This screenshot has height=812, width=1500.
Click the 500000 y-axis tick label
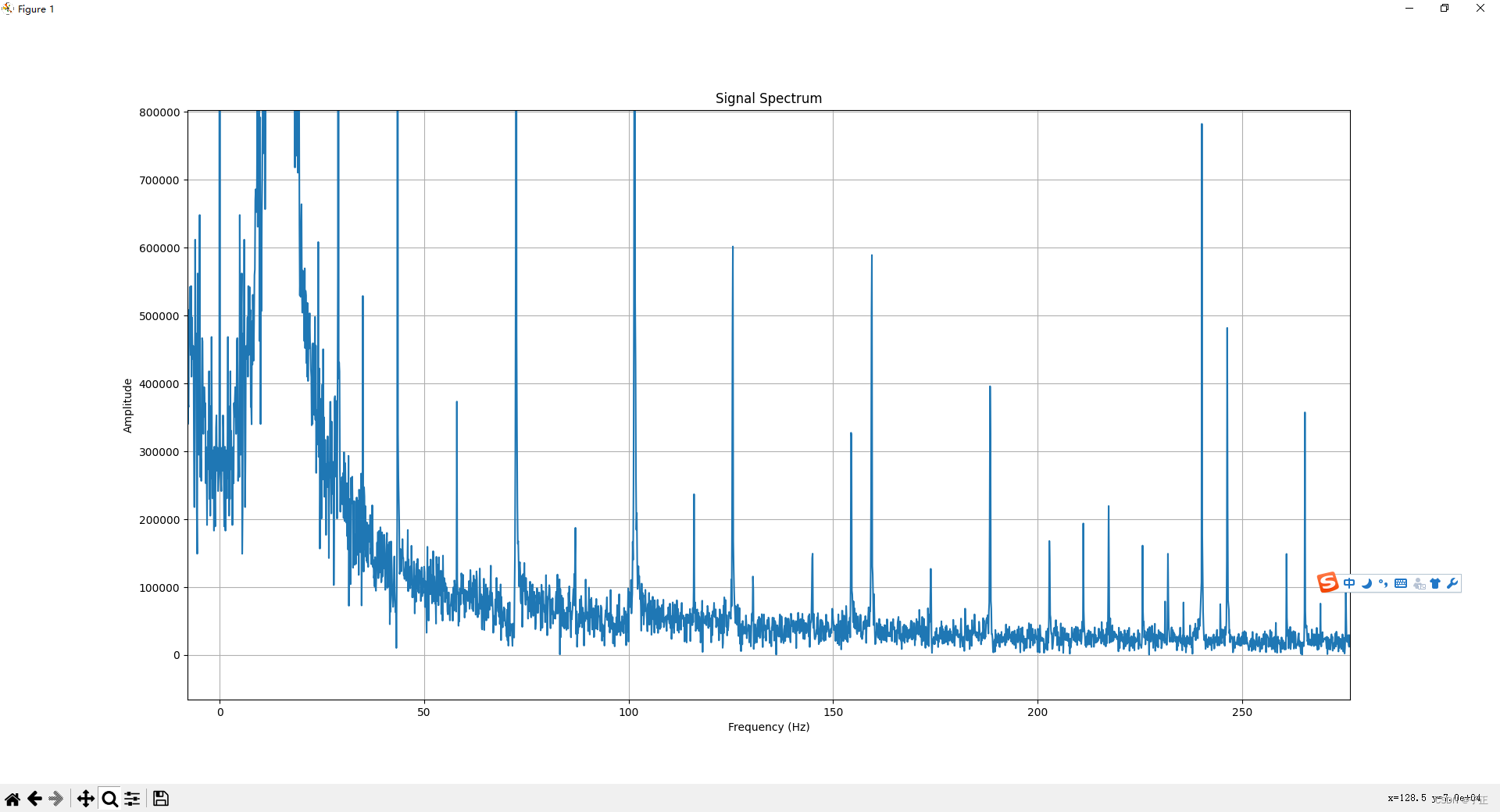[159, 316]
